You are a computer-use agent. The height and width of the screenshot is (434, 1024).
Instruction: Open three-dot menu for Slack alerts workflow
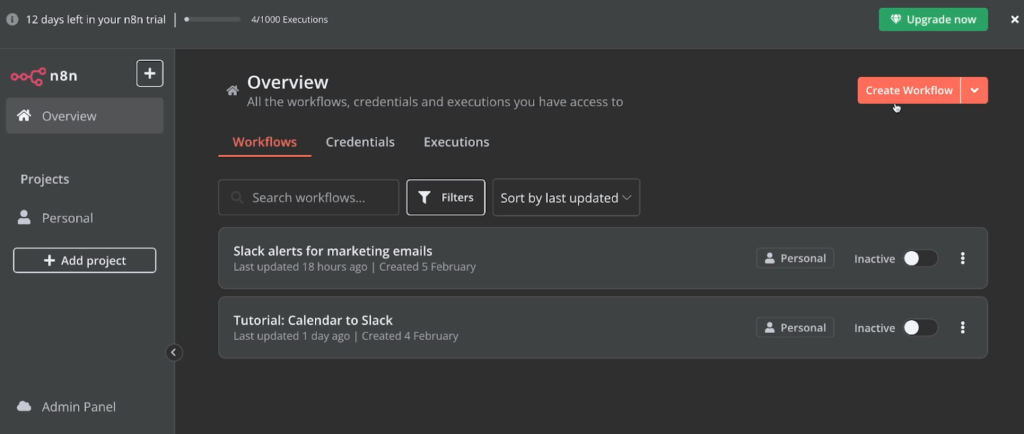[962, 258]
